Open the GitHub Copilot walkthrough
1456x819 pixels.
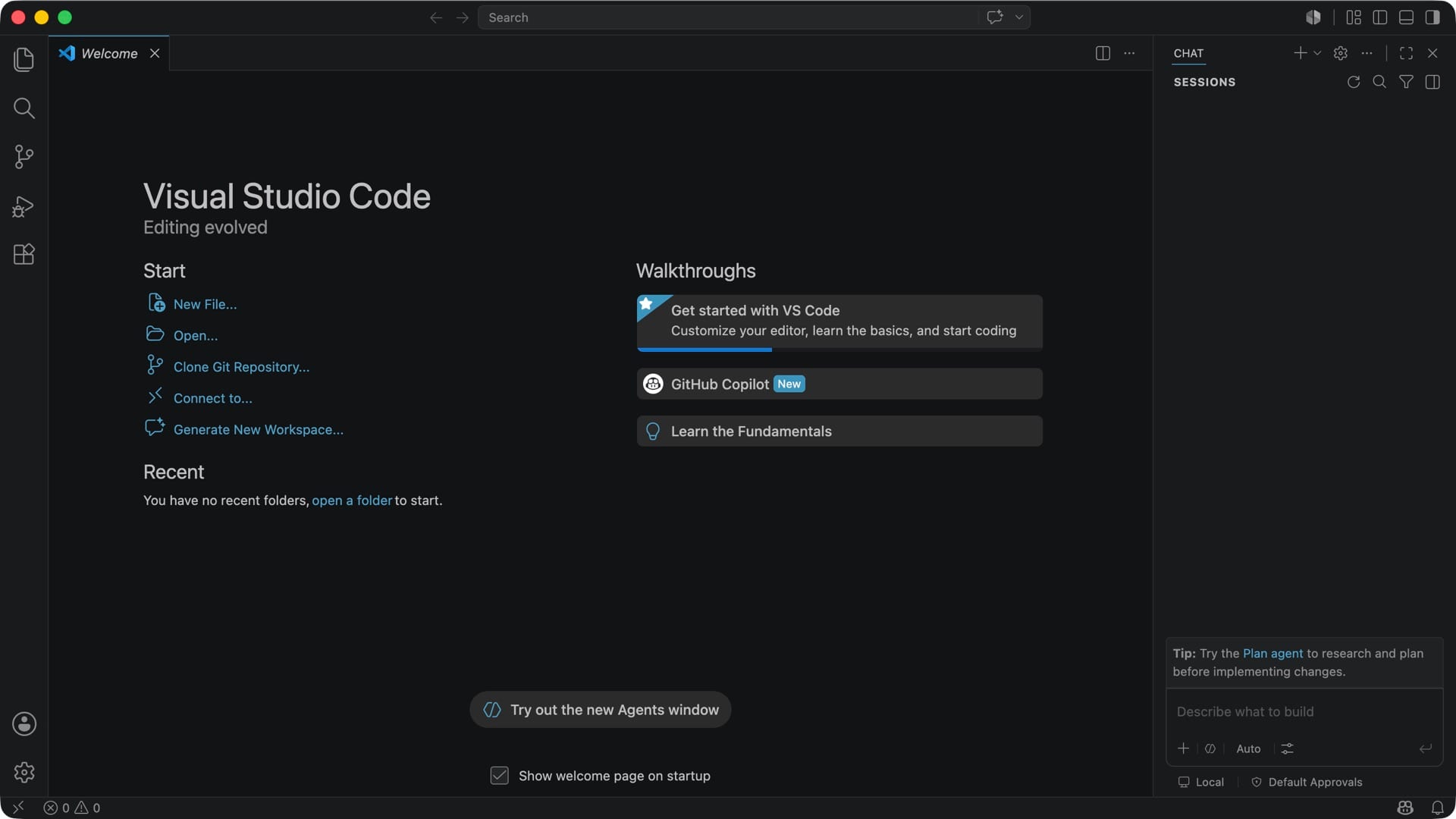click(x=839, y=384)
